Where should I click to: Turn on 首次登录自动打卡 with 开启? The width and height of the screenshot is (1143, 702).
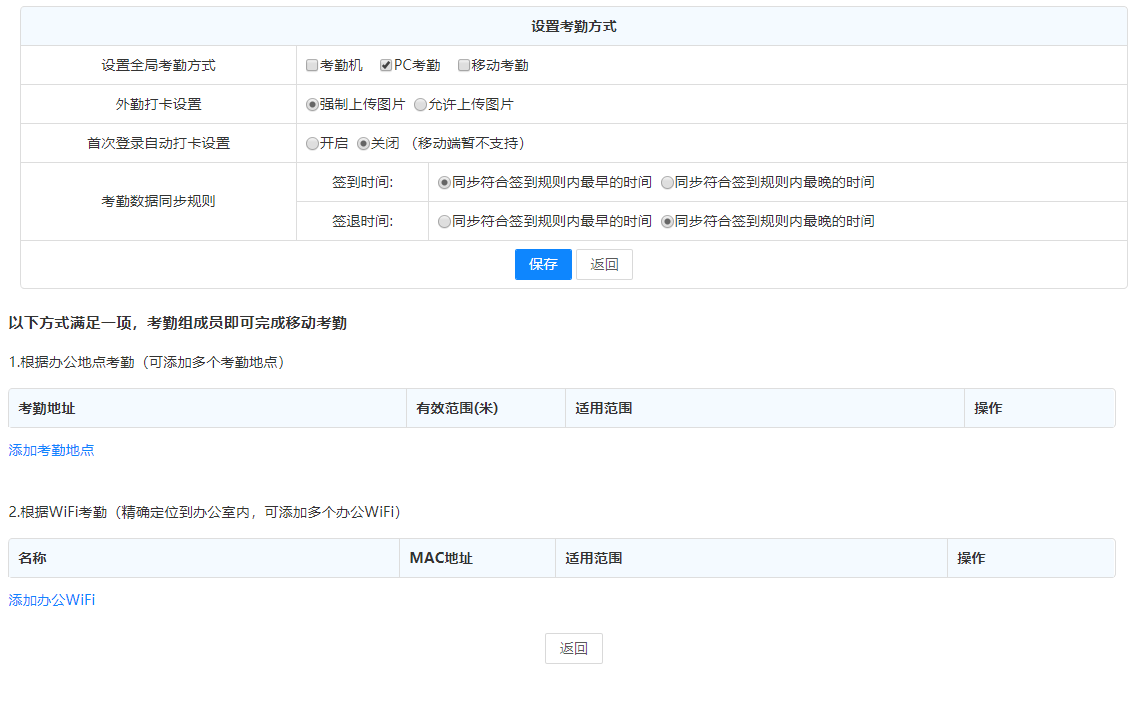[x=312, y=144]
